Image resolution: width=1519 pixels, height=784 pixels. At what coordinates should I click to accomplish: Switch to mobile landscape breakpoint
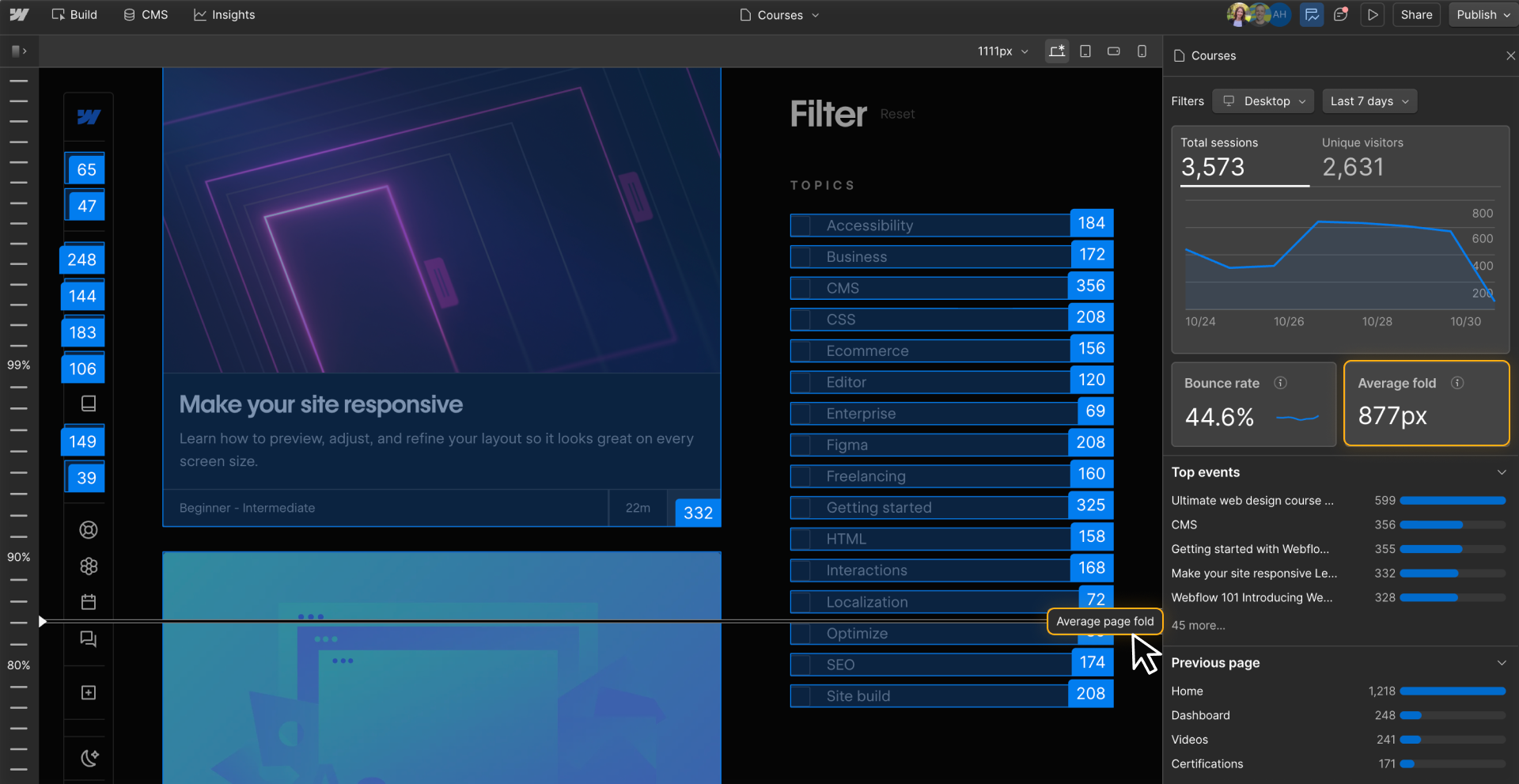tap(1113, 51)
